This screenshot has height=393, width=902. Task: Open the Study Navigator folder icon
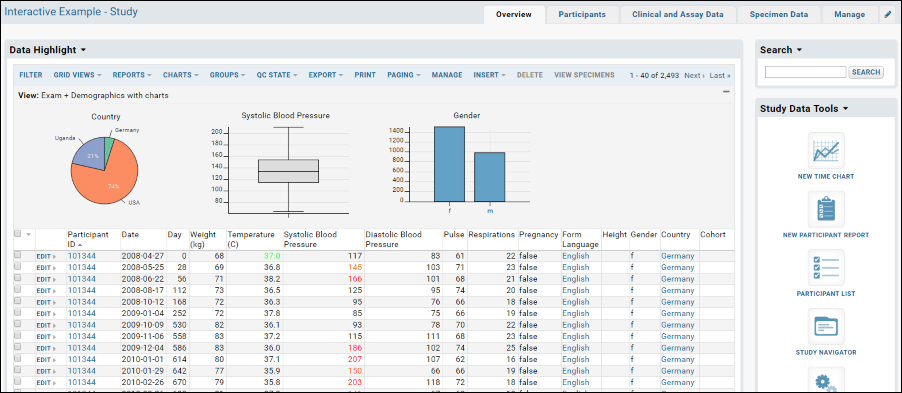click(x=826, y=326)
